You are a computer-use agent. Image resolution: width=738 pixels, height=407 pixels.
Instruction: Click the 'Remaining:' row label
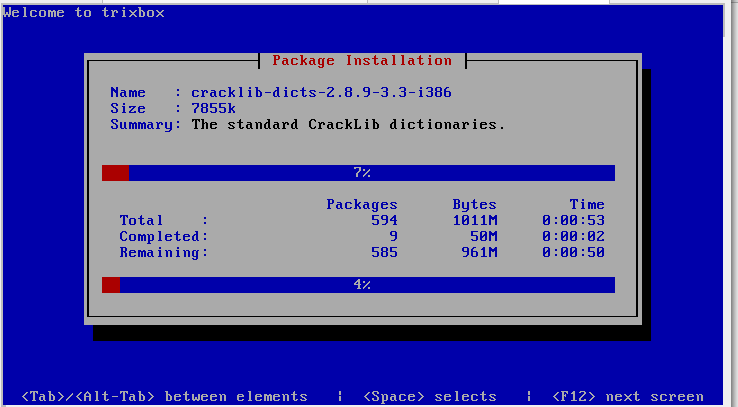164,252
